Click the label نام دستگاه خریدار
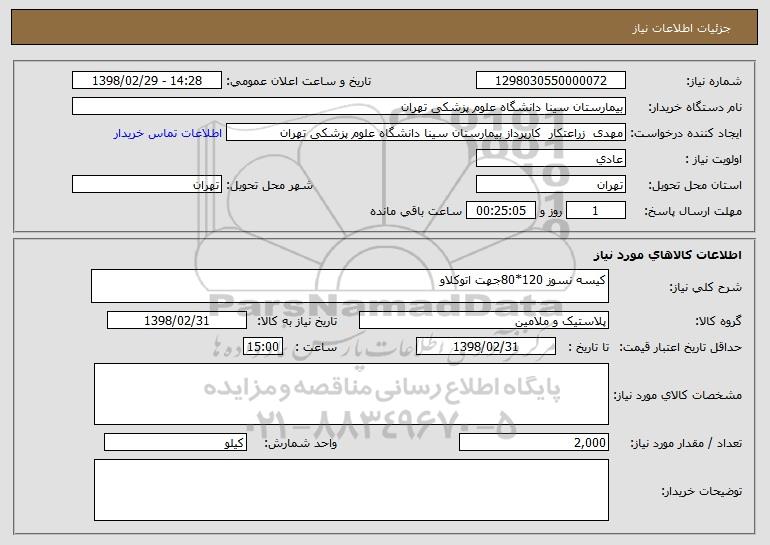Screen dimensions: 770x545 click(x=695, y=108)
